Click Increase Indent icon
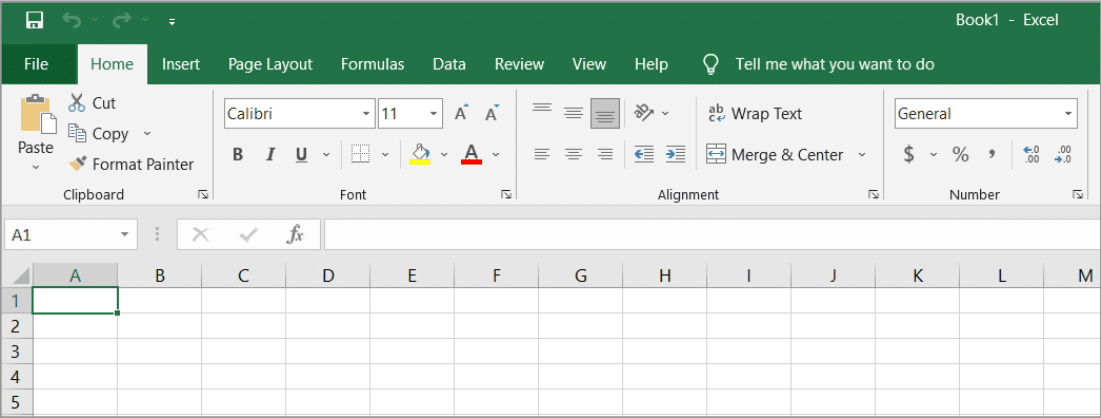This screenshot has height=418, width=1101. 675,154
